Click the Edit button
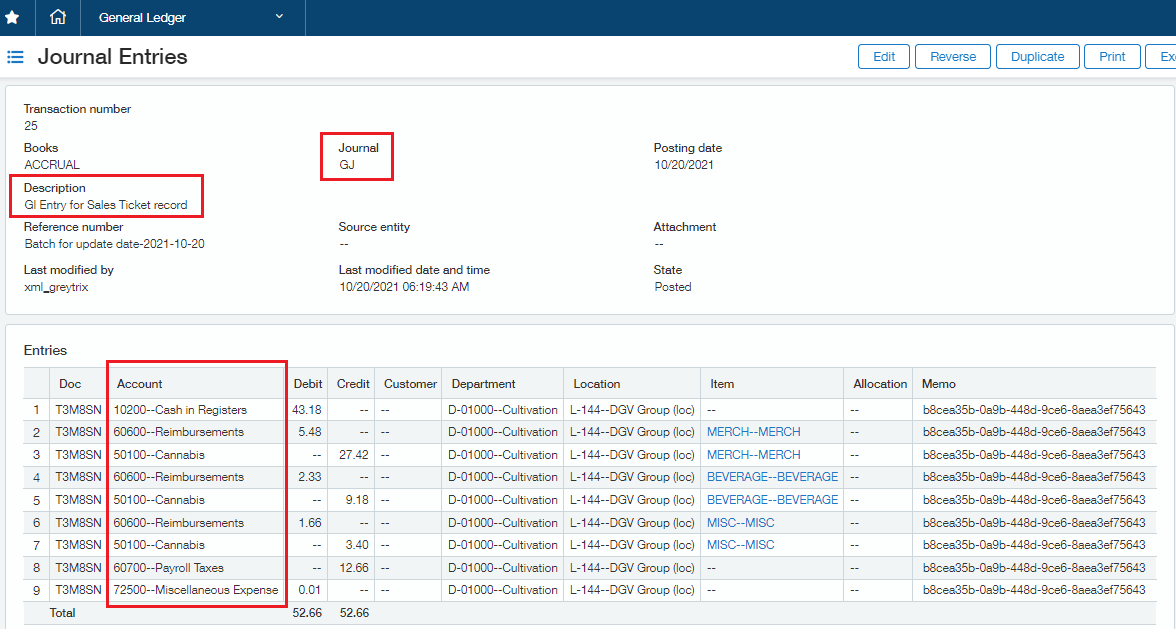The image size is (1176, 629). [x=884, y=57]
